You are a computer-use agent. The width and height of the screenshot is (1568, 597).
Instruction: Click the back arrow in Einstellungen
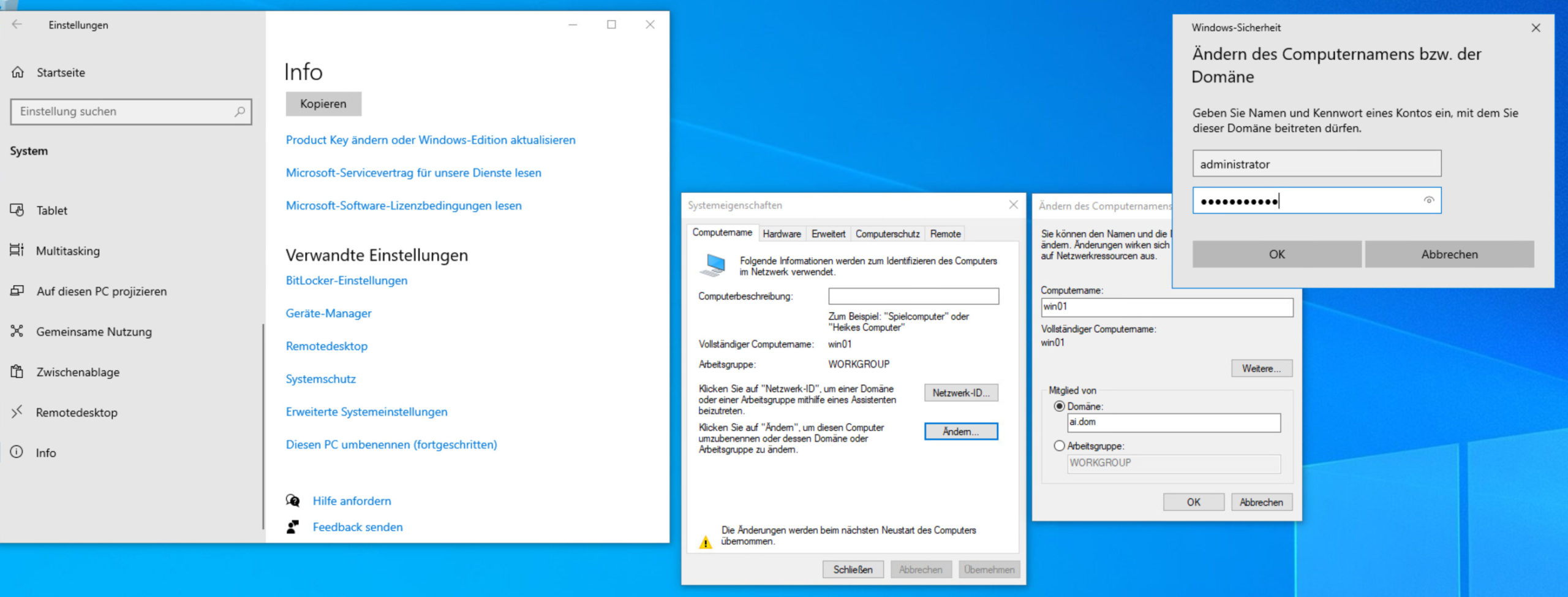(17, 25)
